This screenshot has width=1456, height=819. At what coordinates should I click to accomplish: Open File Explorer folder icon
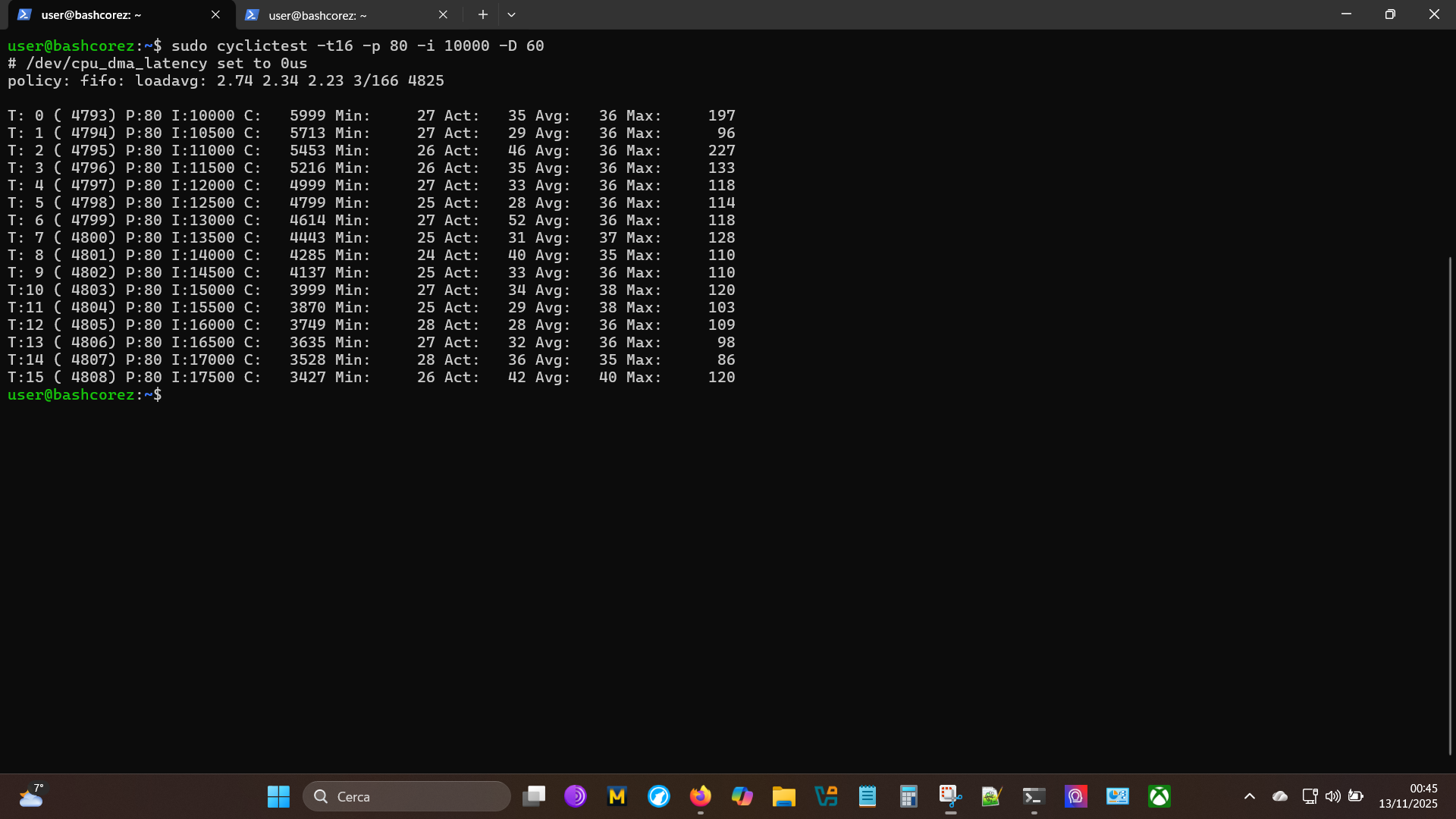tap(783, 796)
